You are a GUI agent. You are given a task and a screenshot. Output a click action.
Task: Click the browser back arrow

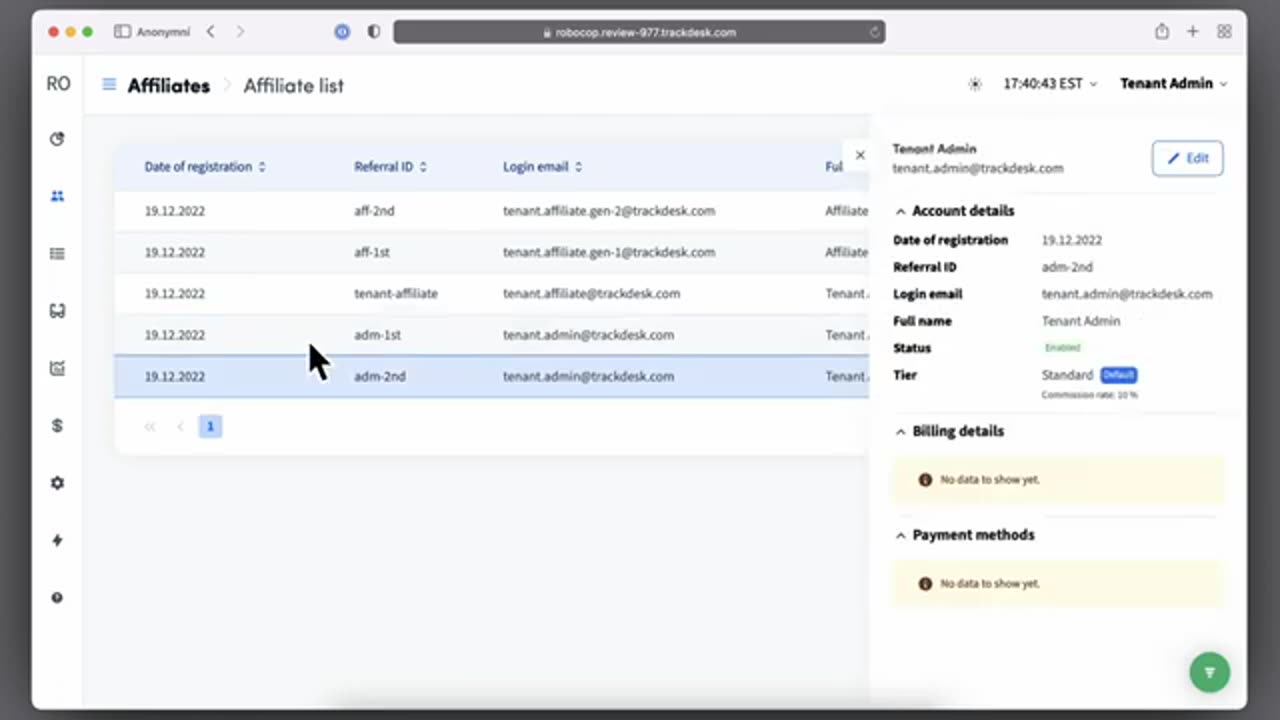coord(210,32)
